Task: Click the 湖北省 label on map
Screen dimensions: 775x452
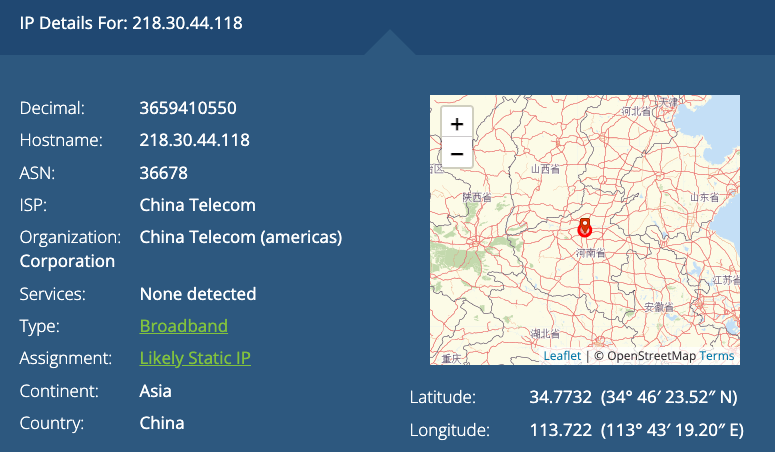Action: coord(546,332)
